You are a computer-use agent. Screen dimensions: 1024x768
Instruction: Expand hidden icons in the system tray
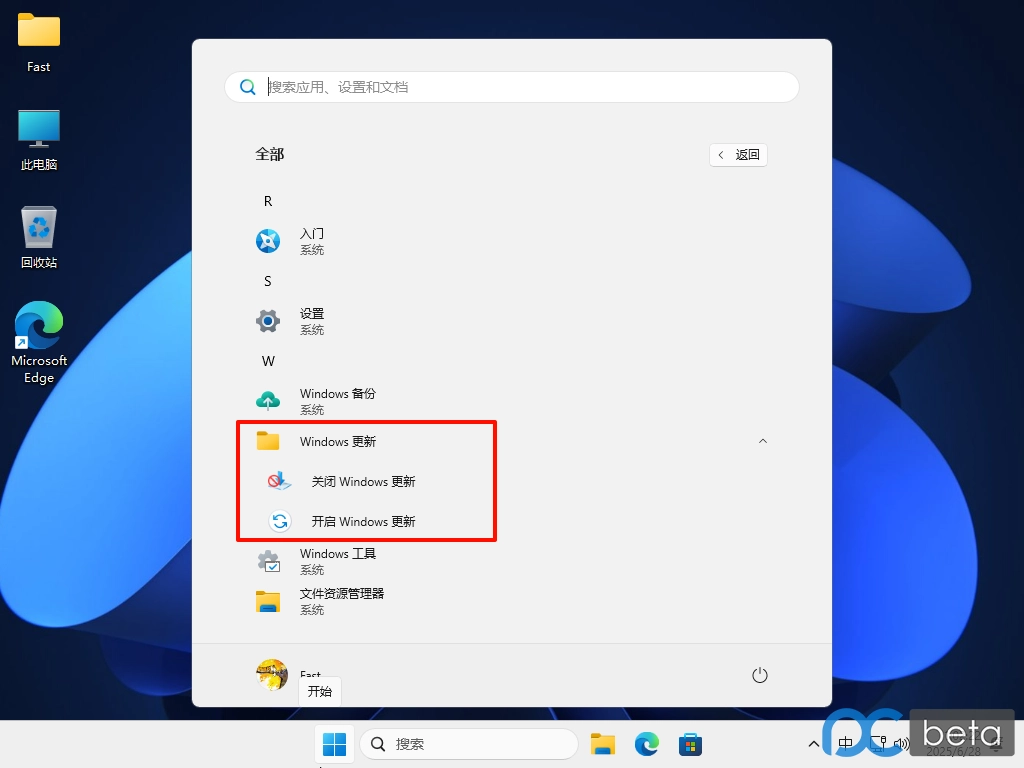(813, 744)
